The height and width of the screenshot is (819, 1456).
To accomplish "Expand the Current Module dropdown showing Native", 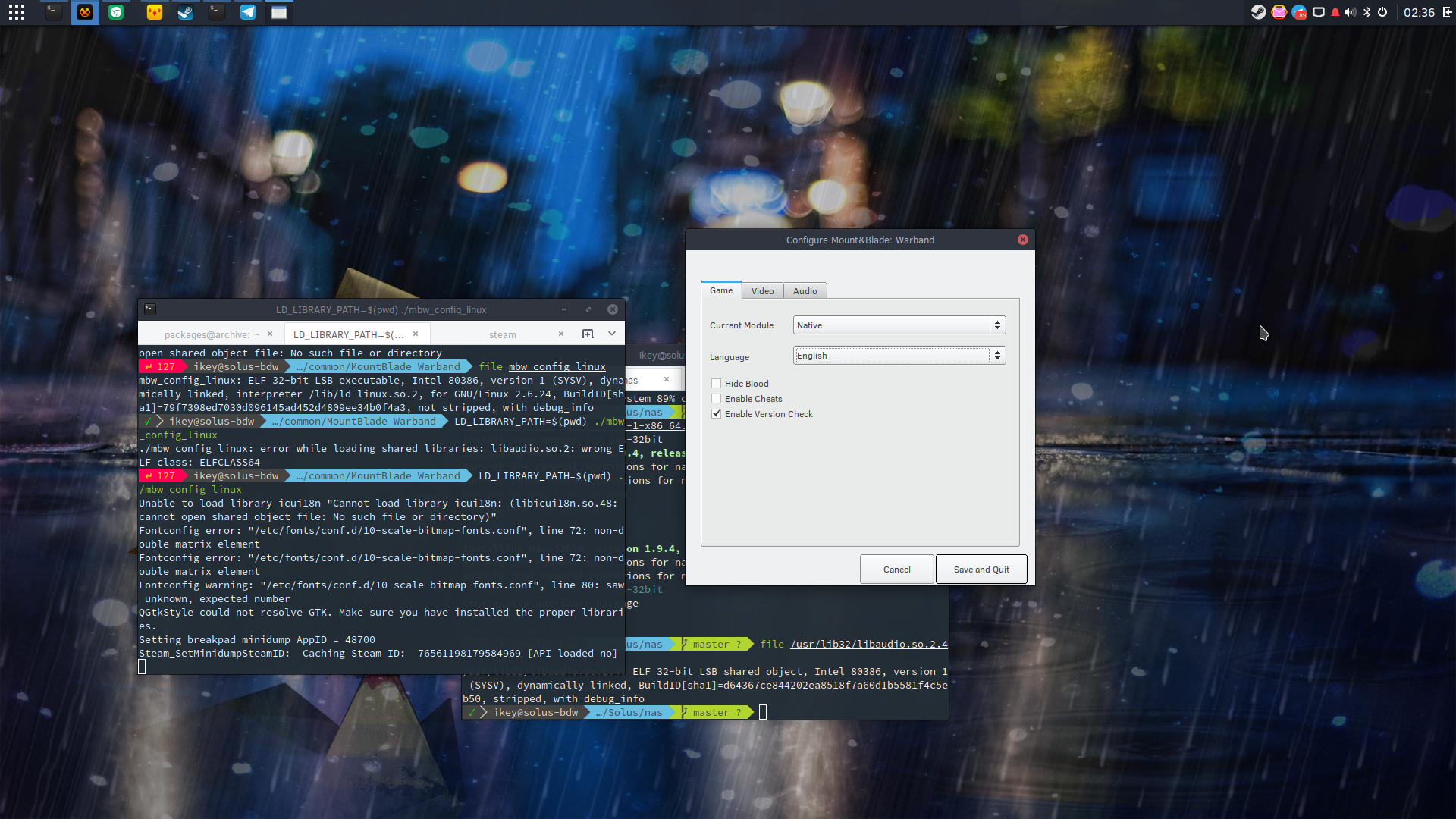I will coord(899,325).
